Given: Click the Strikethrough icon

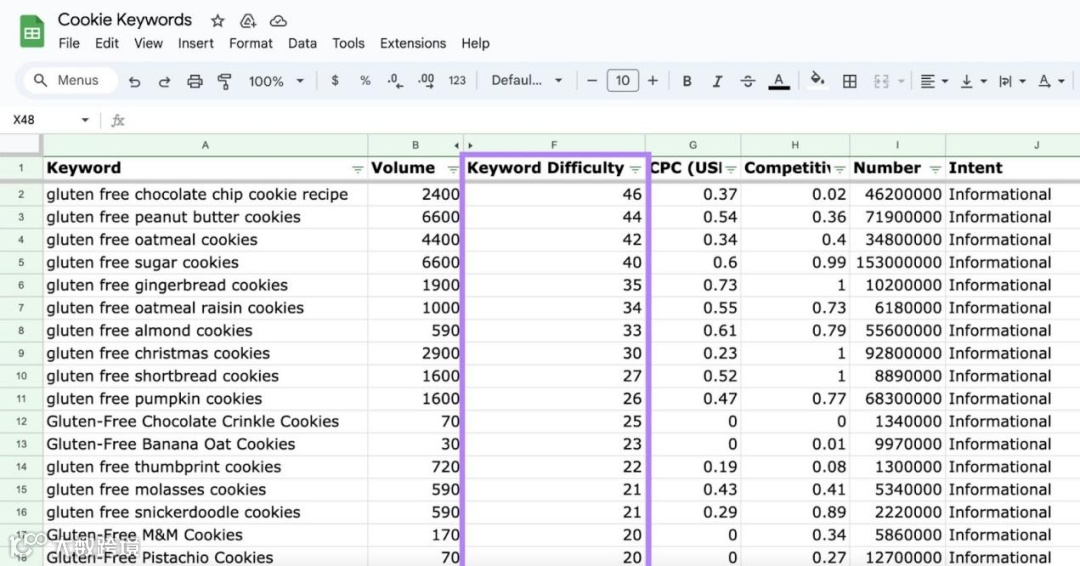Looking at the screenshot, I should tap(747, 81).
